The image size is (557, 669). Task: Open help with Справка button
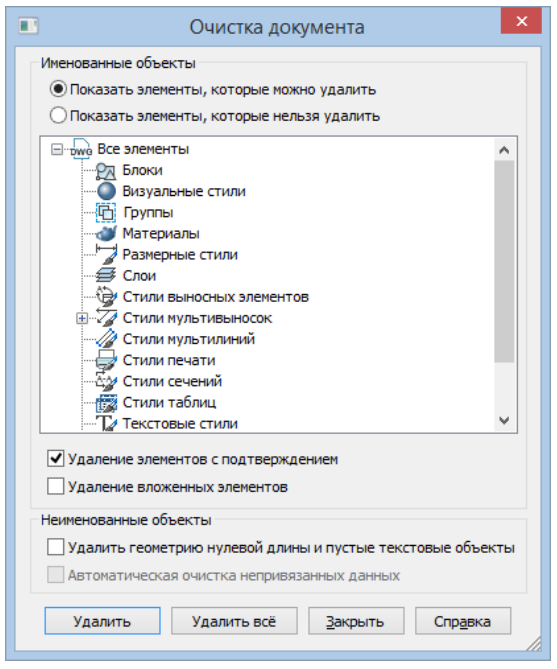(463, 621)
